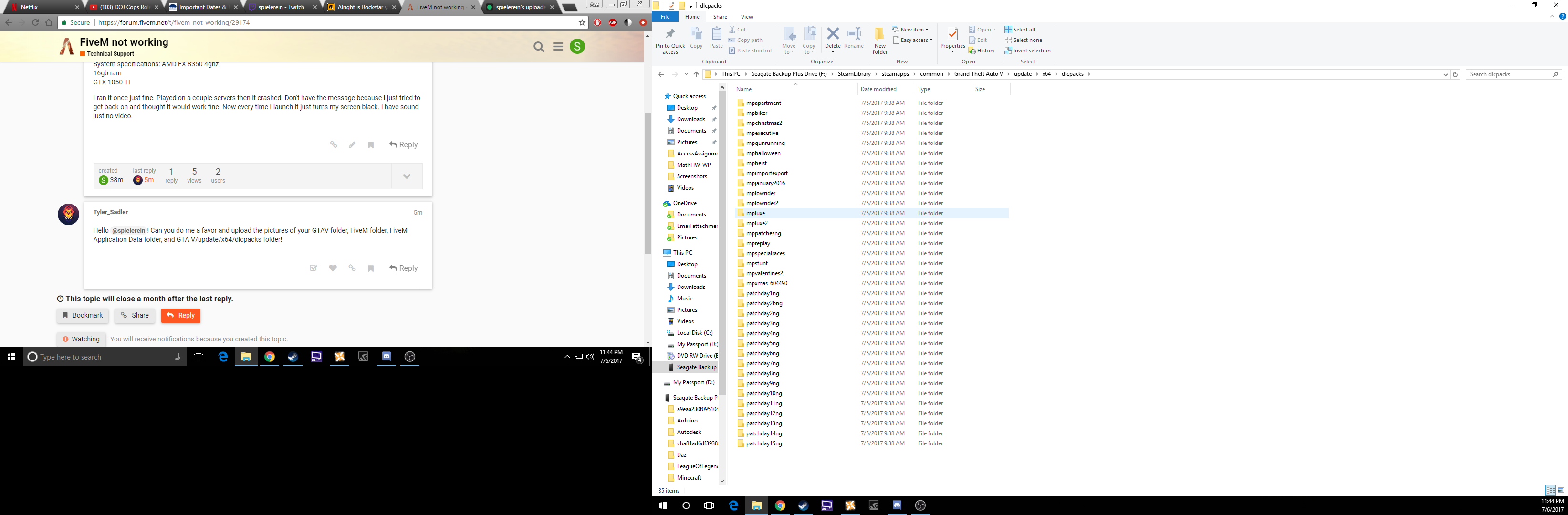This screenshot has width=1568, height=515.
Task: Toggle the Watching notification button
Action: (82, 339)
